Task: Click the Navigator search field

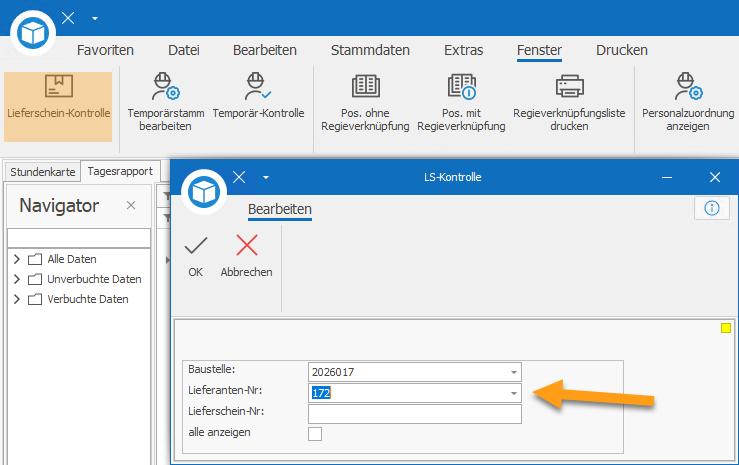Action: pos(79,238)
